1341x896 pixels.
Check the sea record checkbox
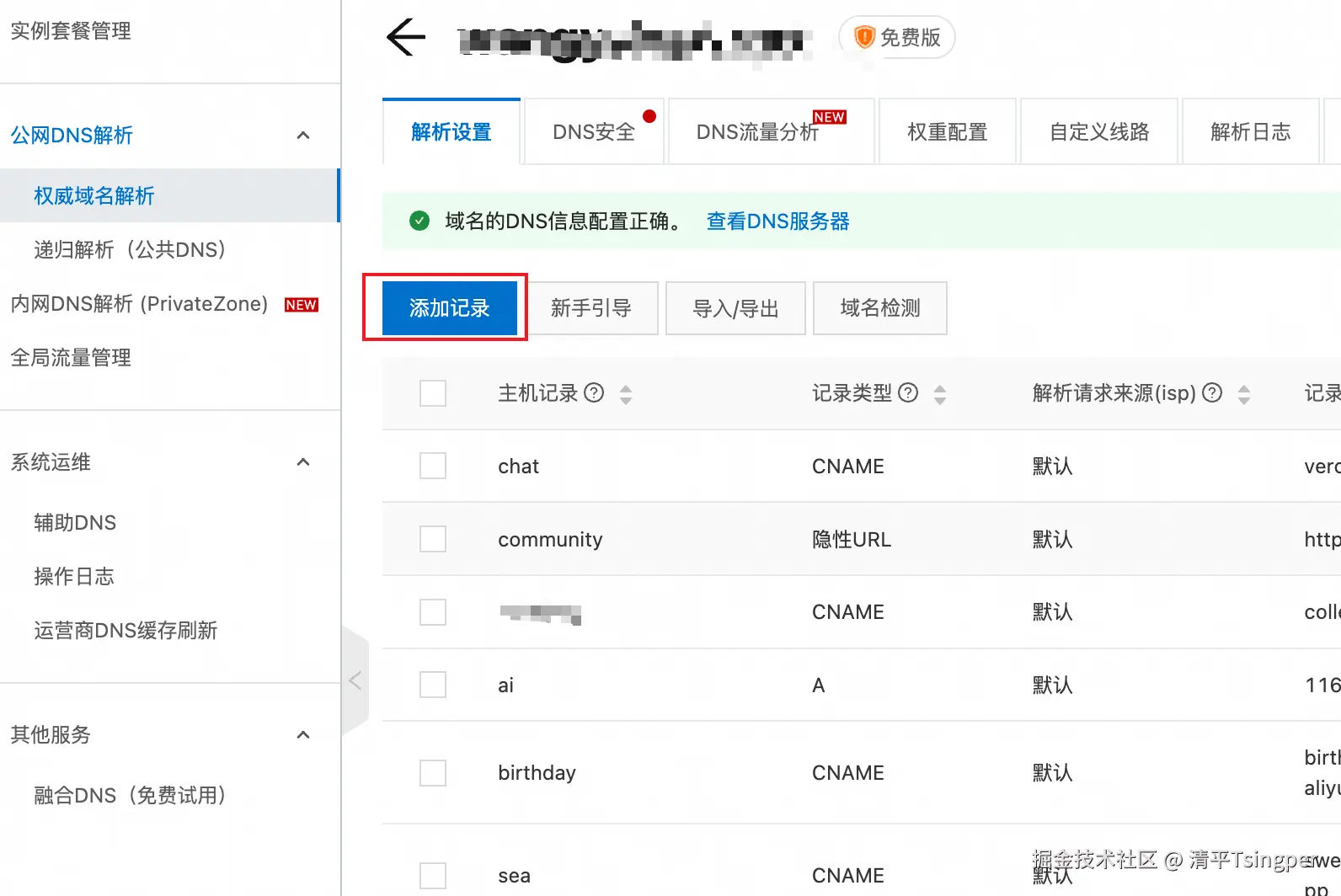coord(433,876)
